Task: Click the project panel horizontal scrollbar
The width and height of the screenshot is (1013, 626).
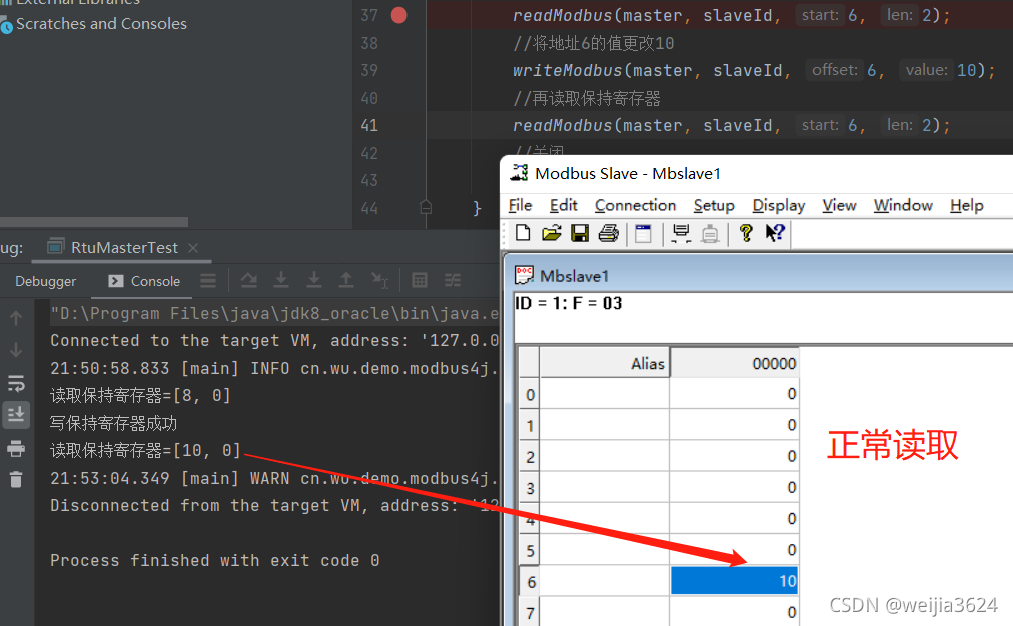Action: (94, 222)
